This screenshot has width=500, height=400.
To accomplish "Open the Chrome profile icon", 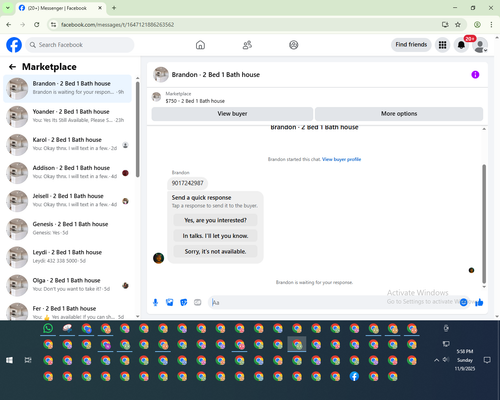I will (477, 25).
